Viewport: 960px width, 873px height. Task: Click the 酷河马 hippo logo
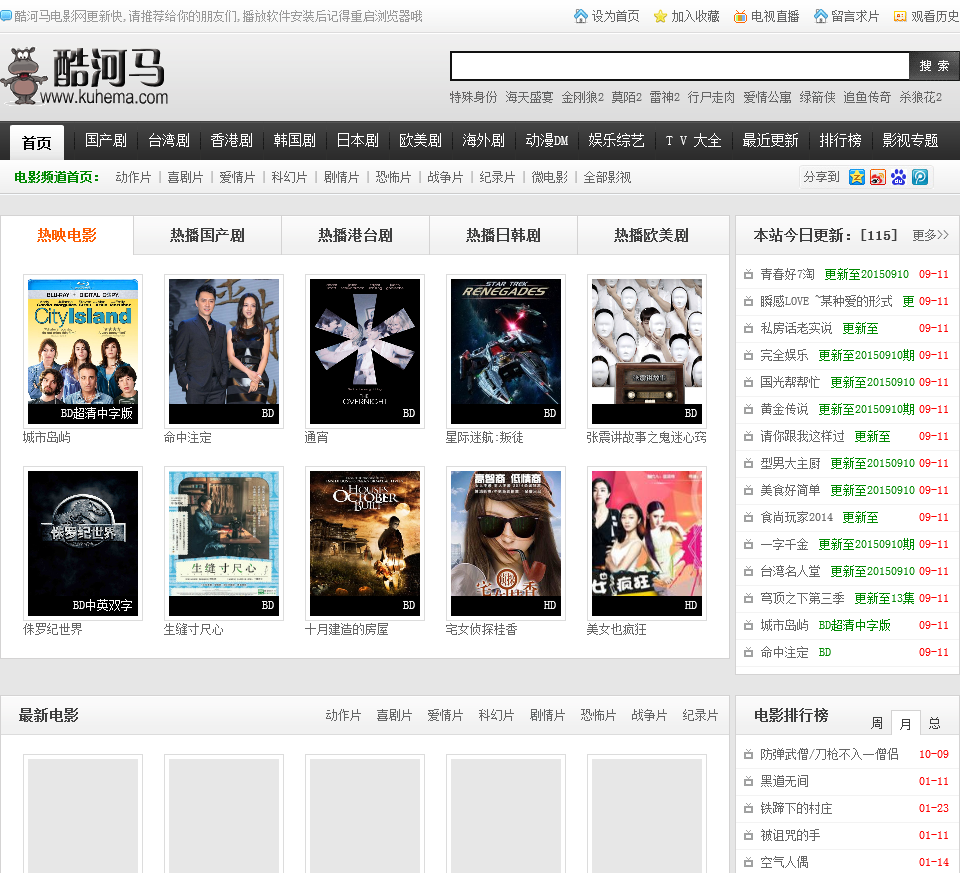point(84,76)
